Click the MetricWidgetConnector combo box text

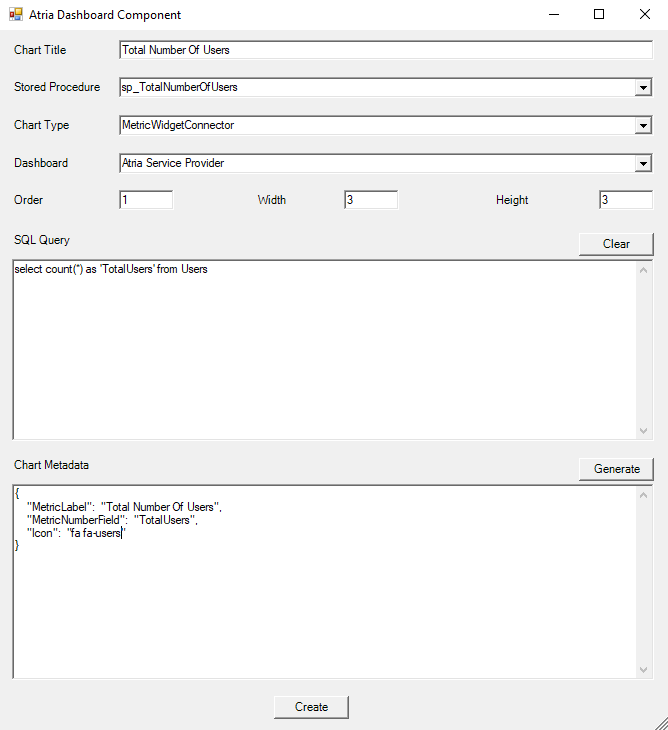coord(178,125)
